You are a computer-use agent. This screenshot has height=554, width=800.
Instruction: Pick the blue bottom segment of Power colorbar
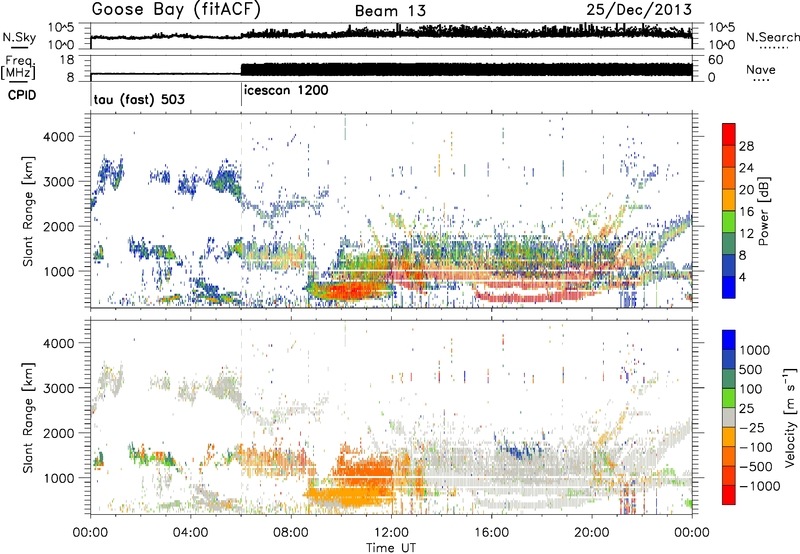[729, 287]
